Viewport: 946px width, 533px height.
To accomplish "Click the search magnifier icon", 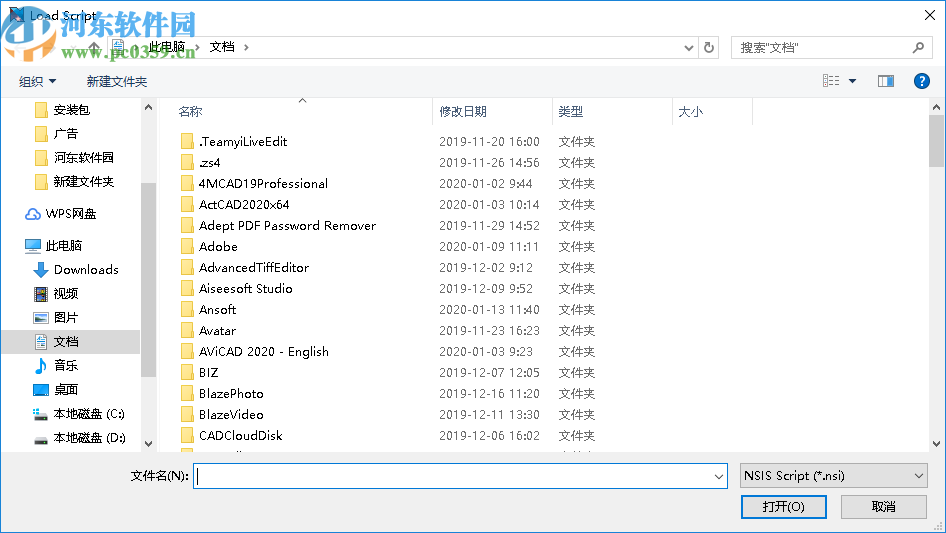I will tap(918, 47).
